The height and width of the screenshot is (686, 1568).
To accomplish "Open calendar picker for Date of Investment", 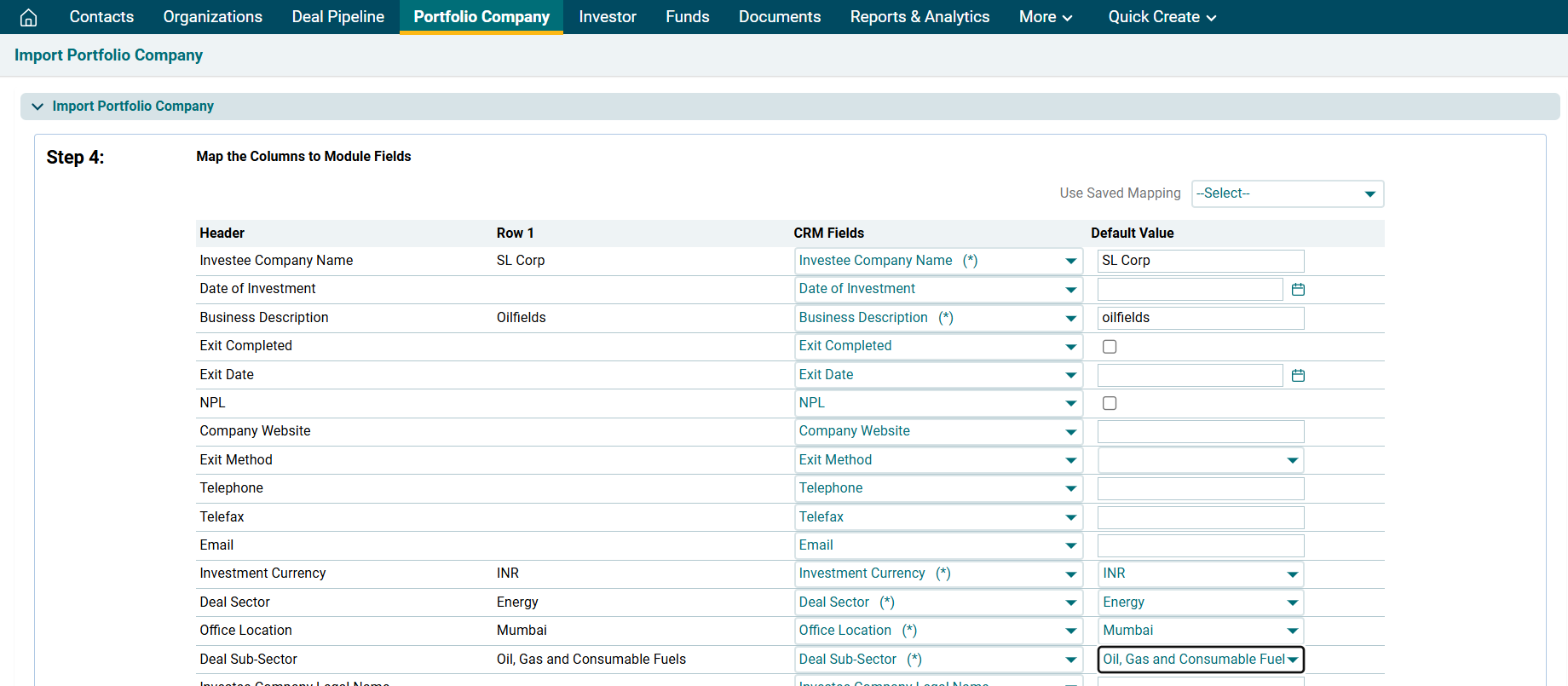I will pyautogui.click(x=1298, y=290).
